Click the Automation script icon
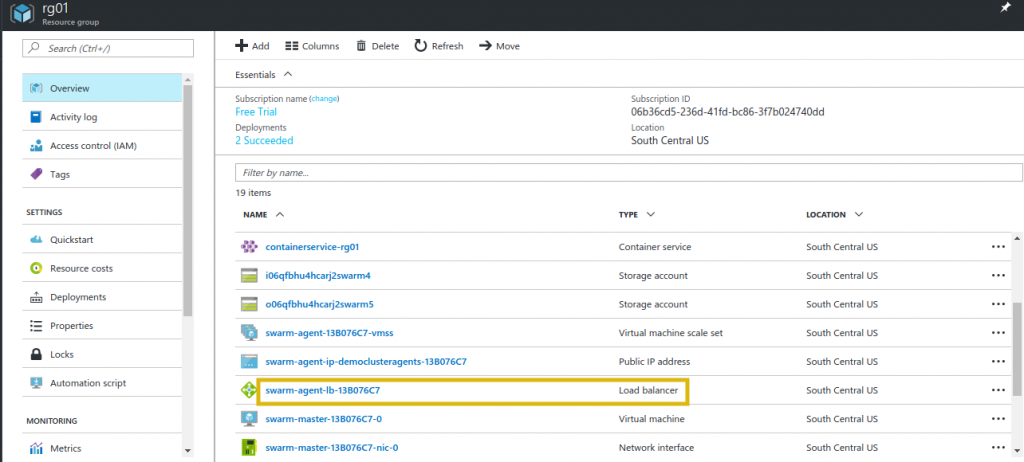This screenshot has height=462, width=1024. 37,383
